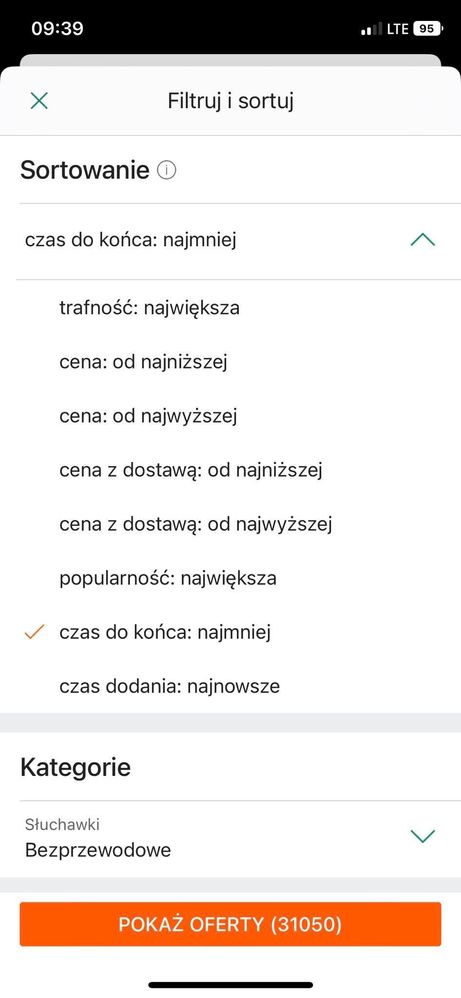Open the Bezprzewodowe category selector
461x998 pixels.
coord(230,838)
